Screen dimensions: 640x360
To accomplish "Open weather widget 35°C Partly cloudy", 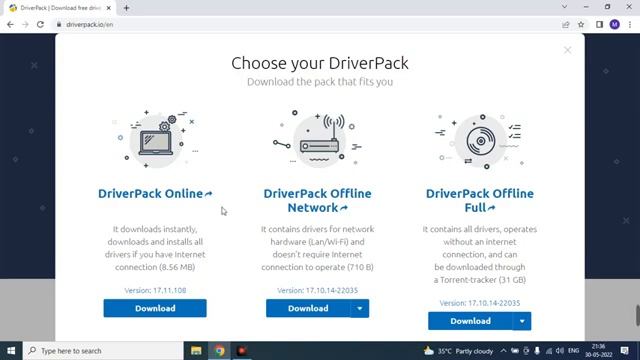I will 458,351.
